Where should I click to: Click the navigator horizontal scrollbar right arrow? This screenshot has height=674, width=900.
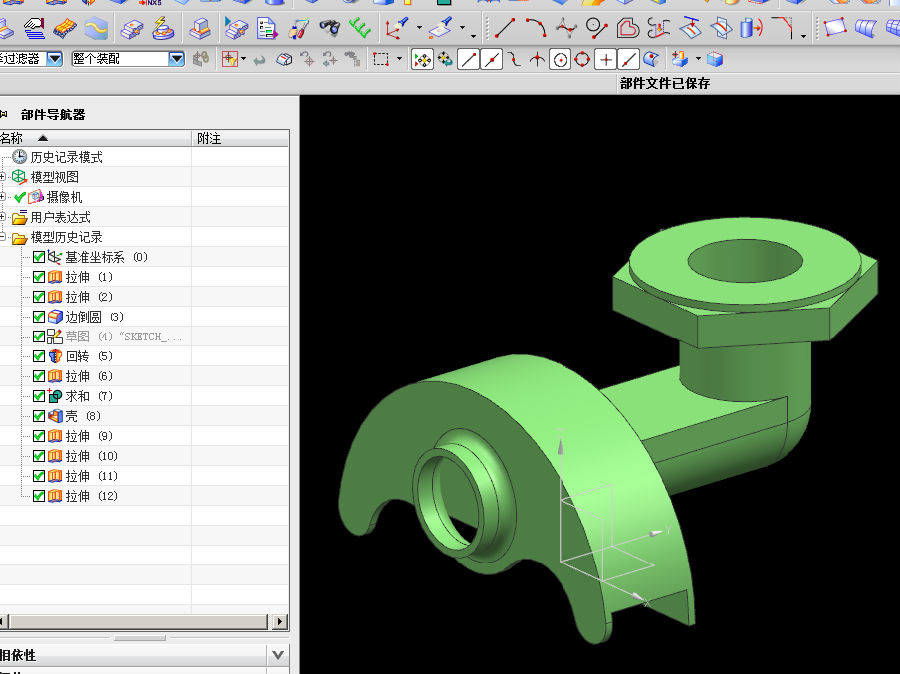(279, 622)
